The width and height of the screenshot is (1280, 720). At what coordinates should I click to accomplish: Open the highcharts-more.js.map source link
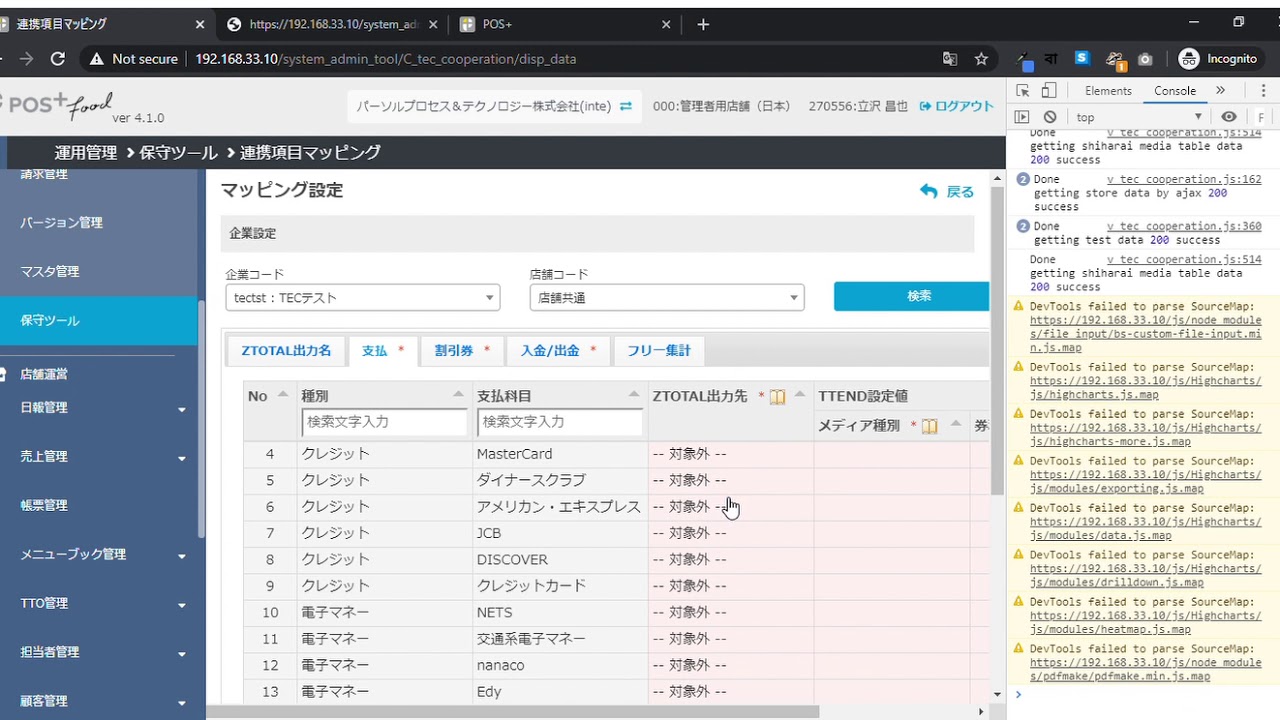(x=1146, y=434)
